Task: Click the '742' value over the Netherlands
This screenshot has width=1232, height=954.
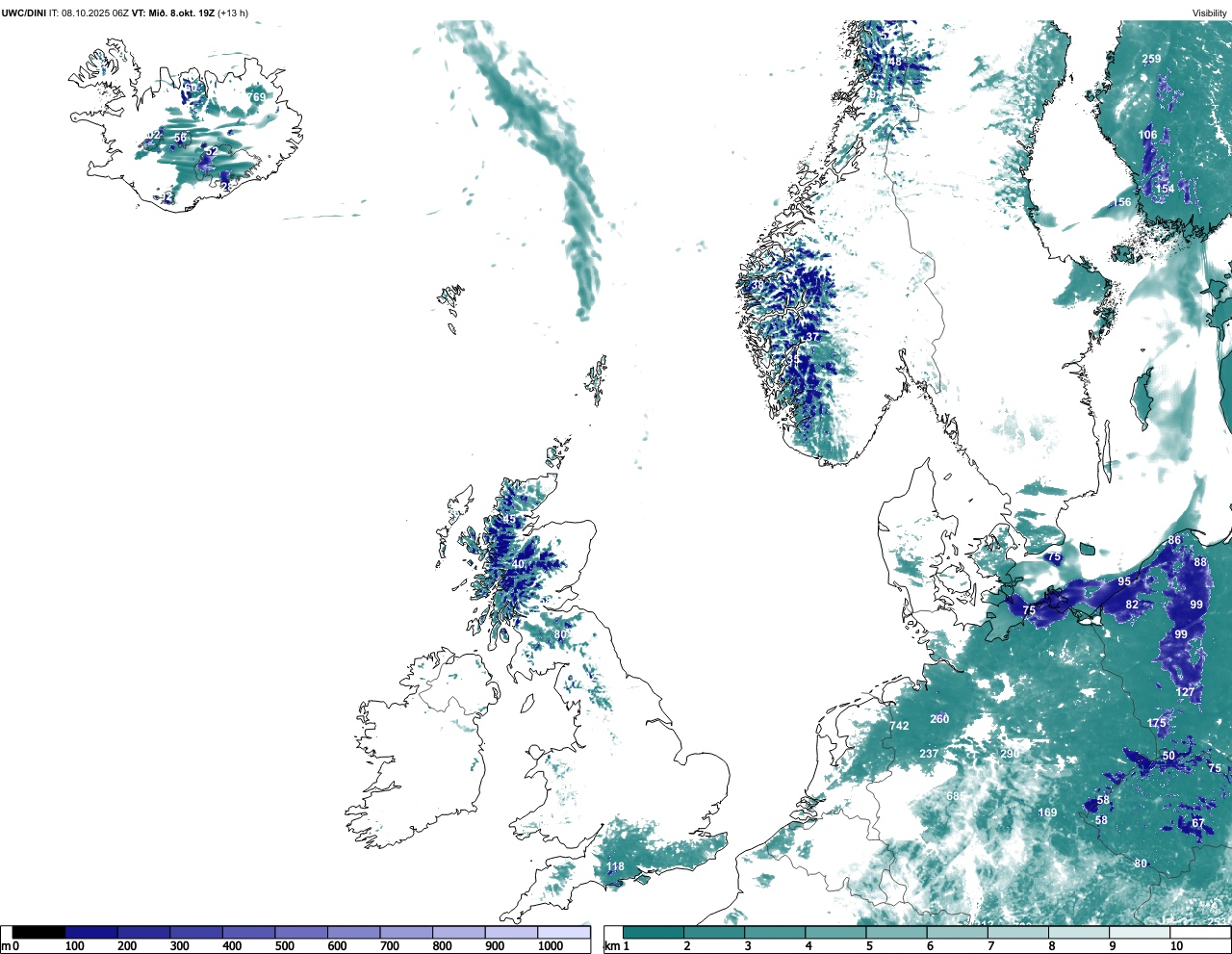Action: point(899,726)
